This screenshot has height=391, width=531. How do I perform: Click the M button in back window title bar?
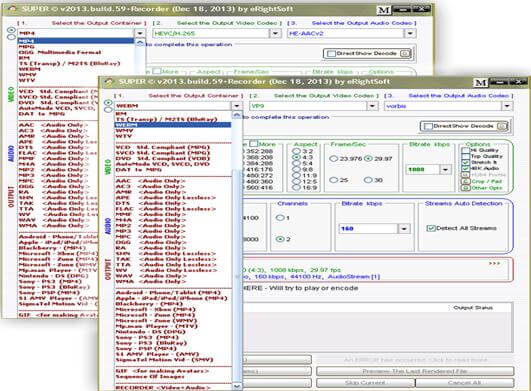pos(383,10)
